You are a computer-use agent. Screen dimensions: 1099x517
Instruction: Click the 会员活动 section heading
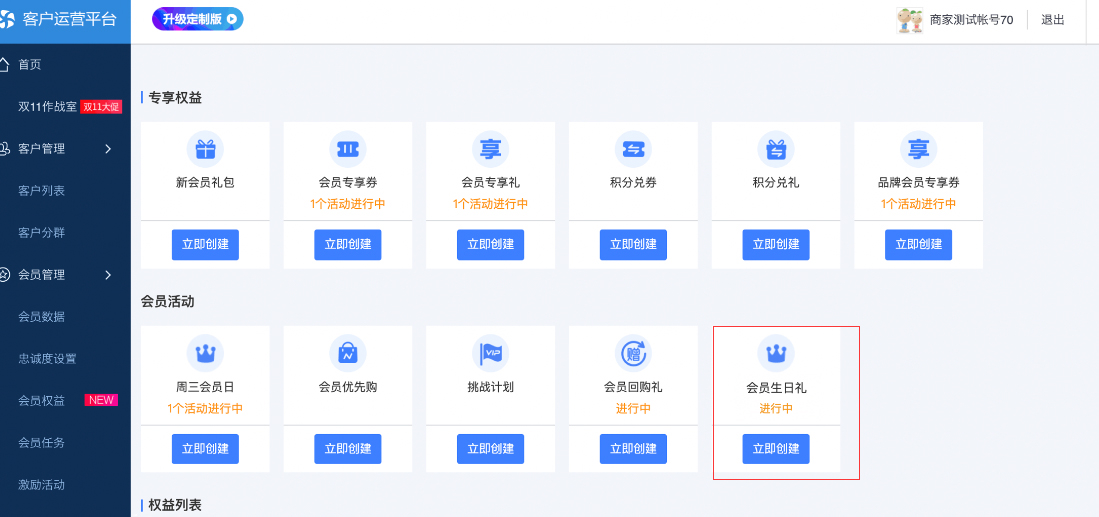168,302
